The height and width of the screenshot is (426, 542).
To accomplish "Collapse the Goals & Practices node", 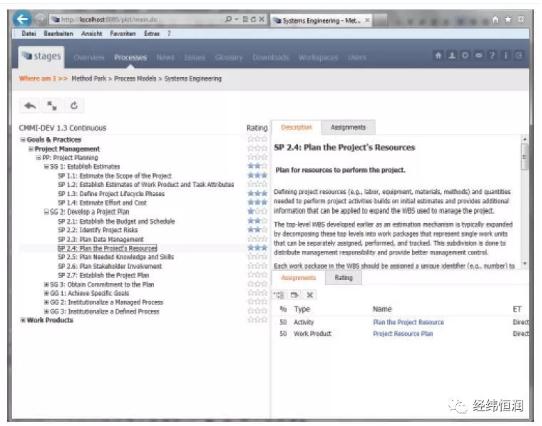I will coord(23,140).
